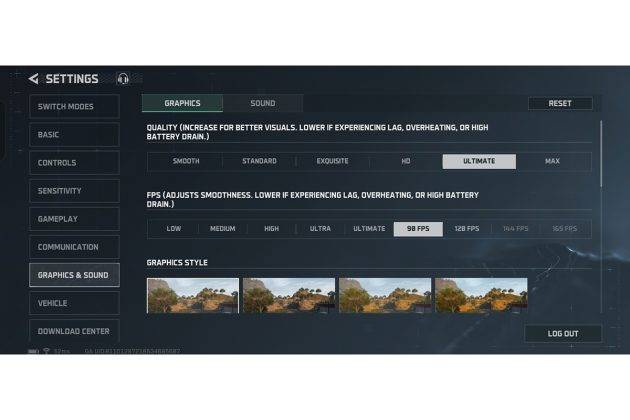Screen dimensions: 630x420
Task: Open the Download Center section
Action: tap(74, 331)
